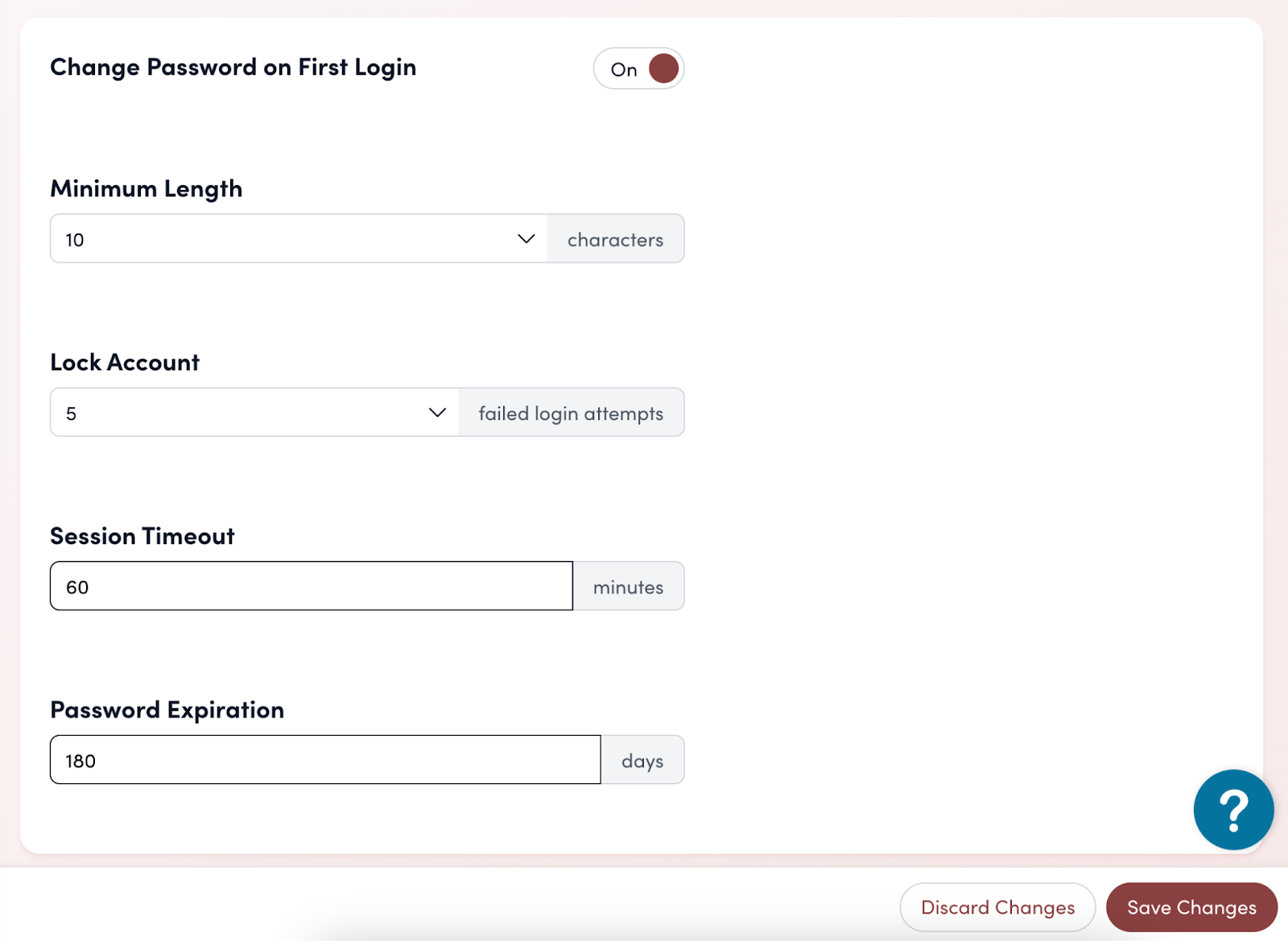The height and width of the screenshot is (941, 1288).
Task: Click the chevron arrow in Lock Account
Action: point(437,413)
